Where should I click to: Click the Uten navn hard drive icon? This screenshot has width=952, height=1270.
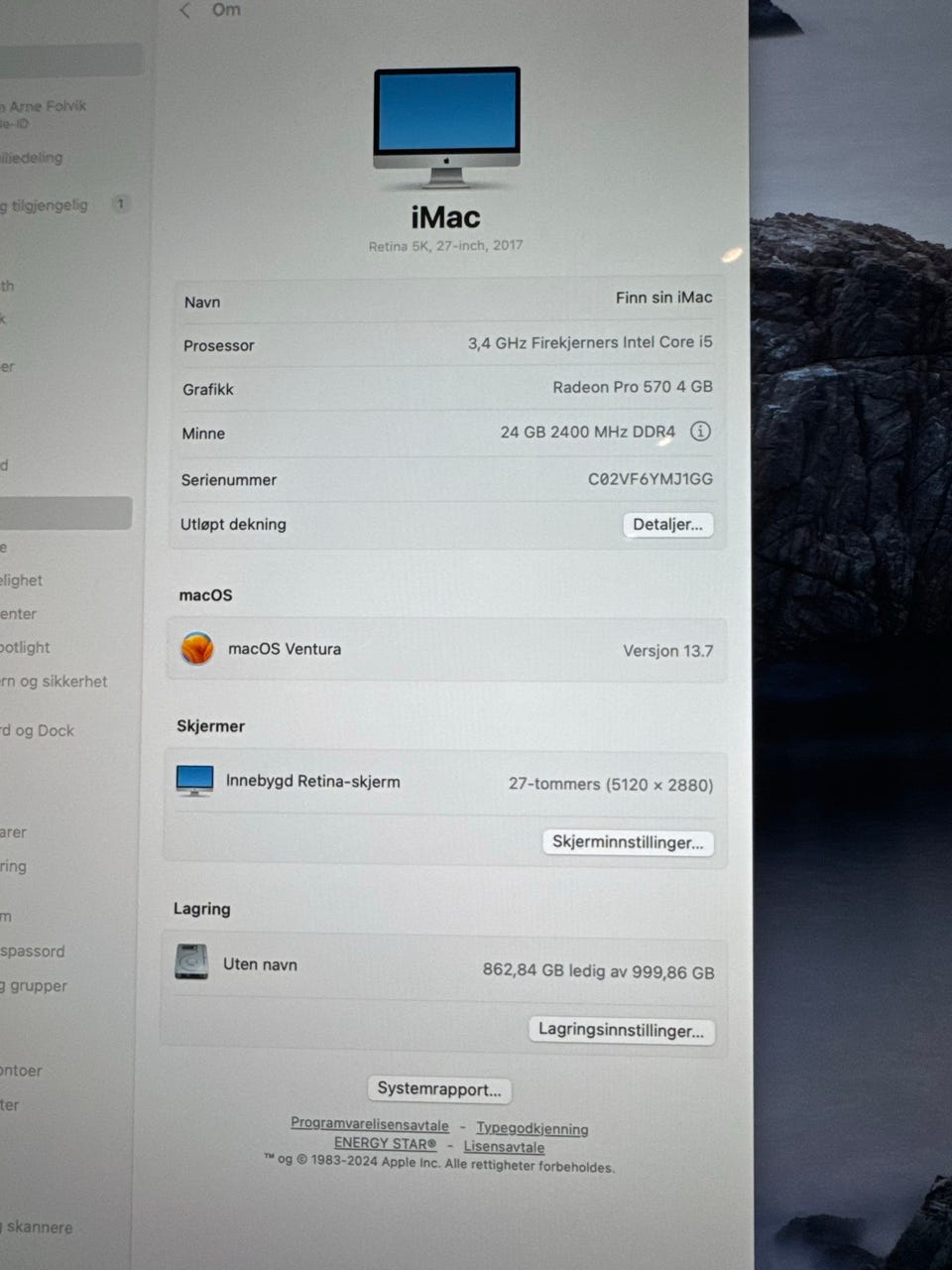click(191, 962)
